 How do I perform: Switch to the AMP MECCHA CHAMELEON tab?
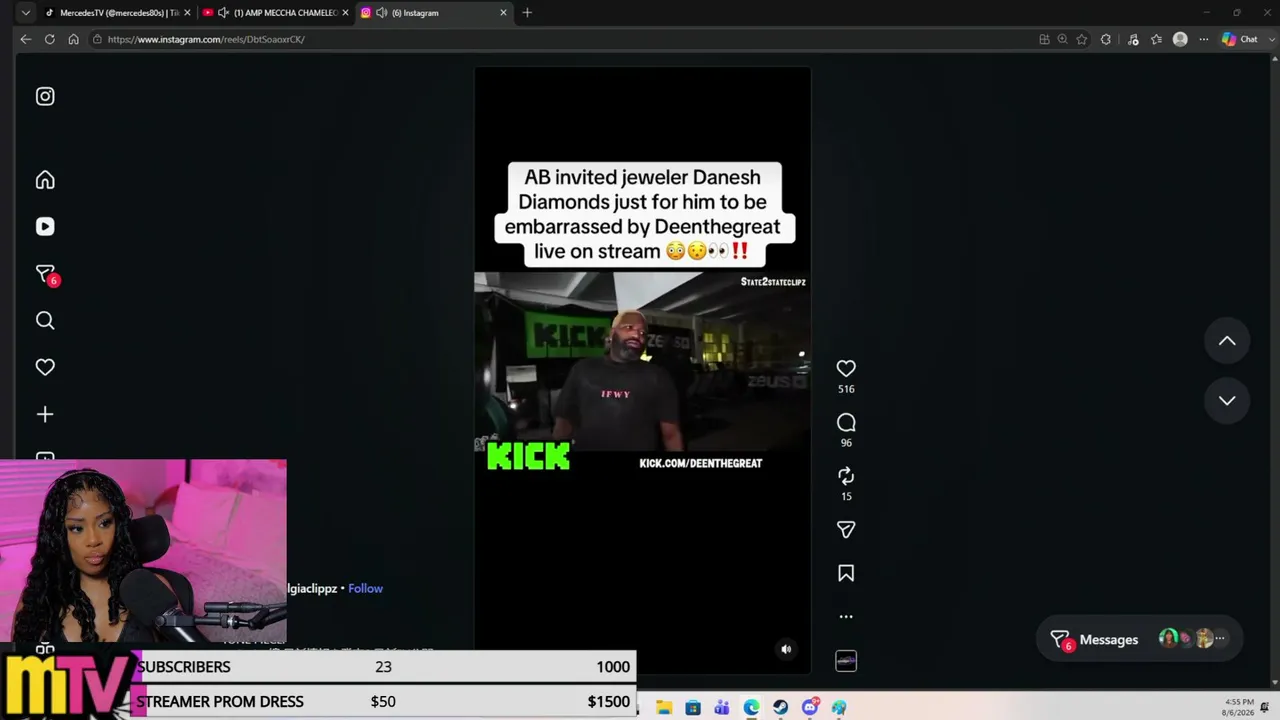pos(276,13)
